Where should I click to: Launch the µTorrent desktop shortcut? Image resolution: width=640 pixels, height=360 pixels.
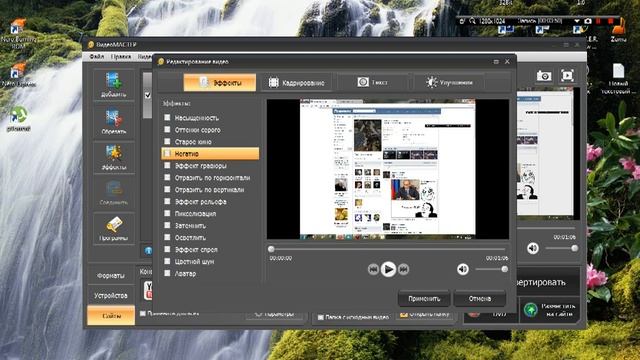18,119
